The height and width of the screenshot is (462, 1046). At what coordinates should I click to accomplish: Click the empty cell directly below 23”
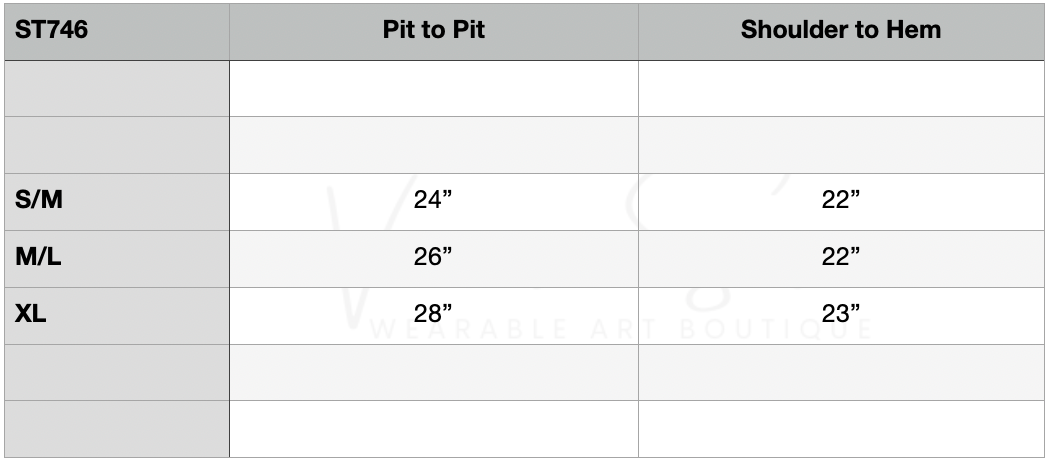pos(841,372)
